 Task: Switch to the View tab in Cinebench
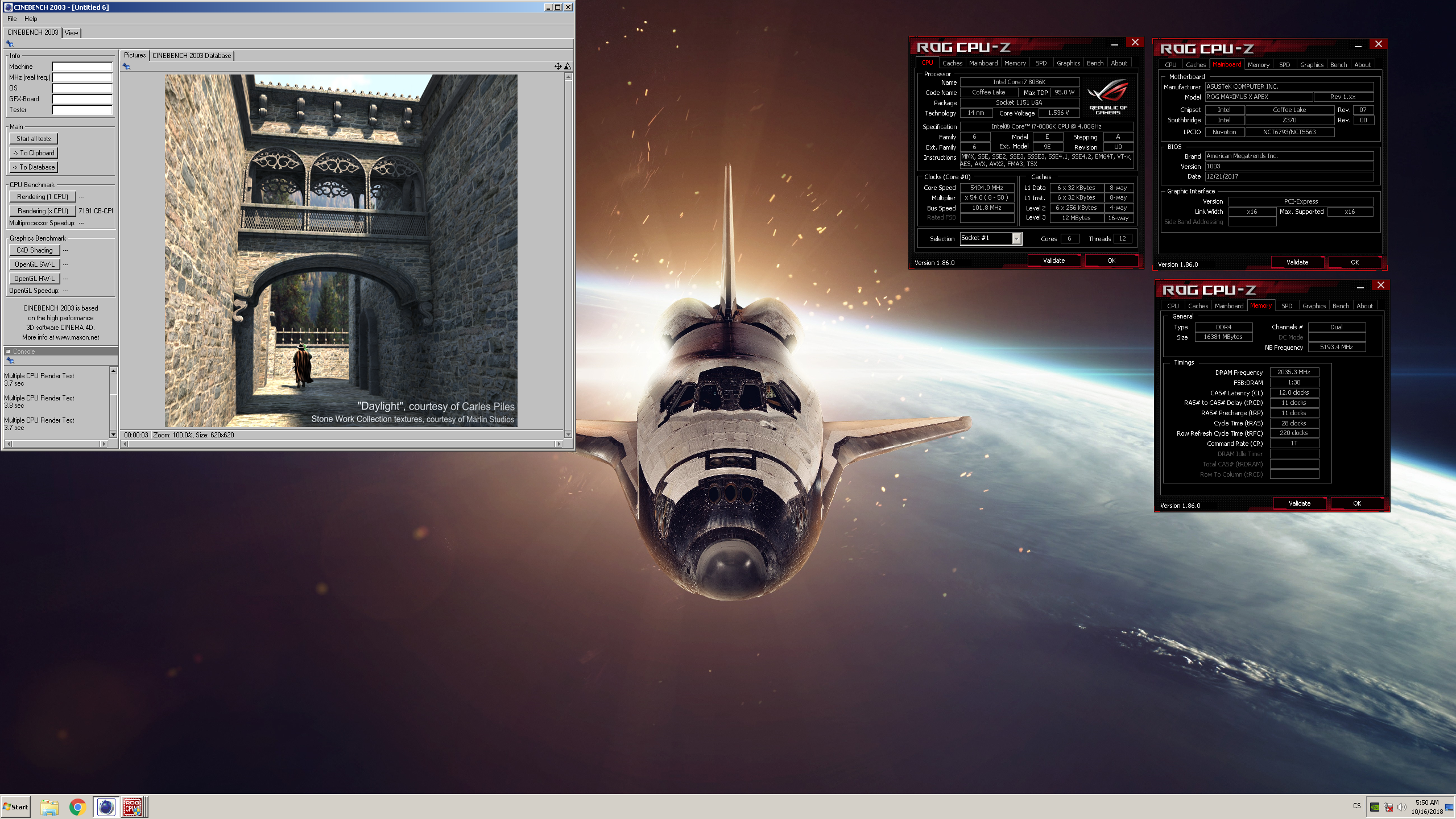point(72,33)
